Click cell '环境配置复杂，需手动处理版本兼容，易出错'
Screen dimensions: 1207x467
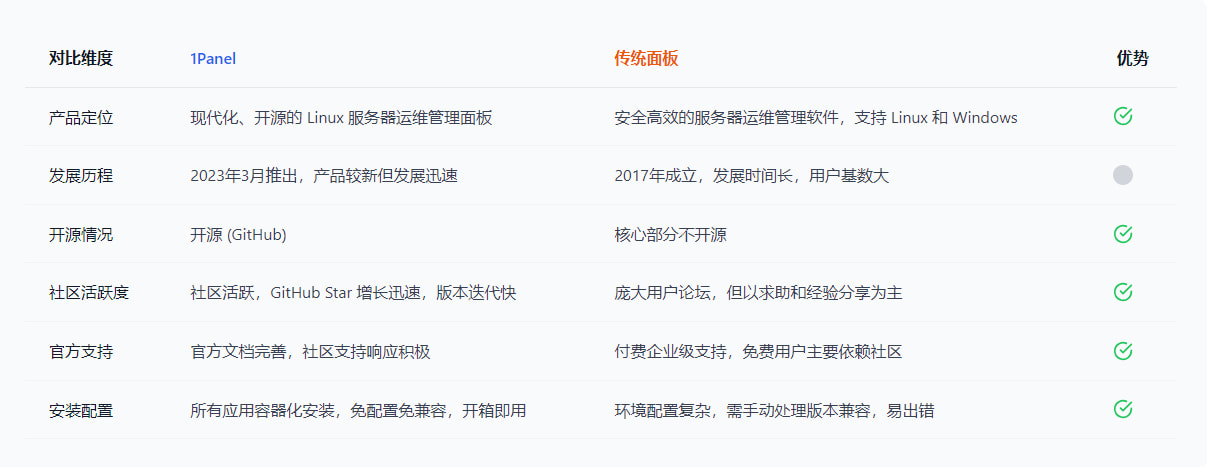pos(774,409)
